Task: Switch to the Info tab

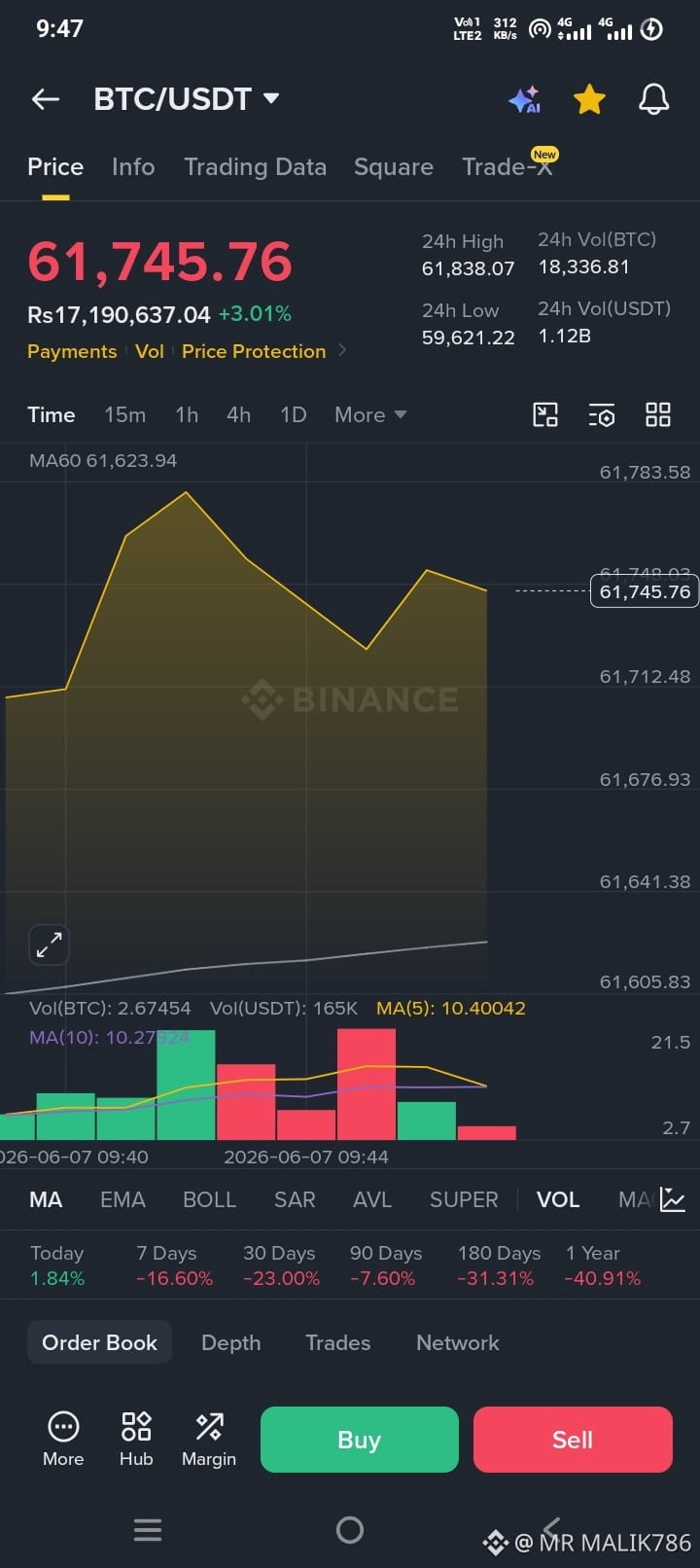Action: 133,167
